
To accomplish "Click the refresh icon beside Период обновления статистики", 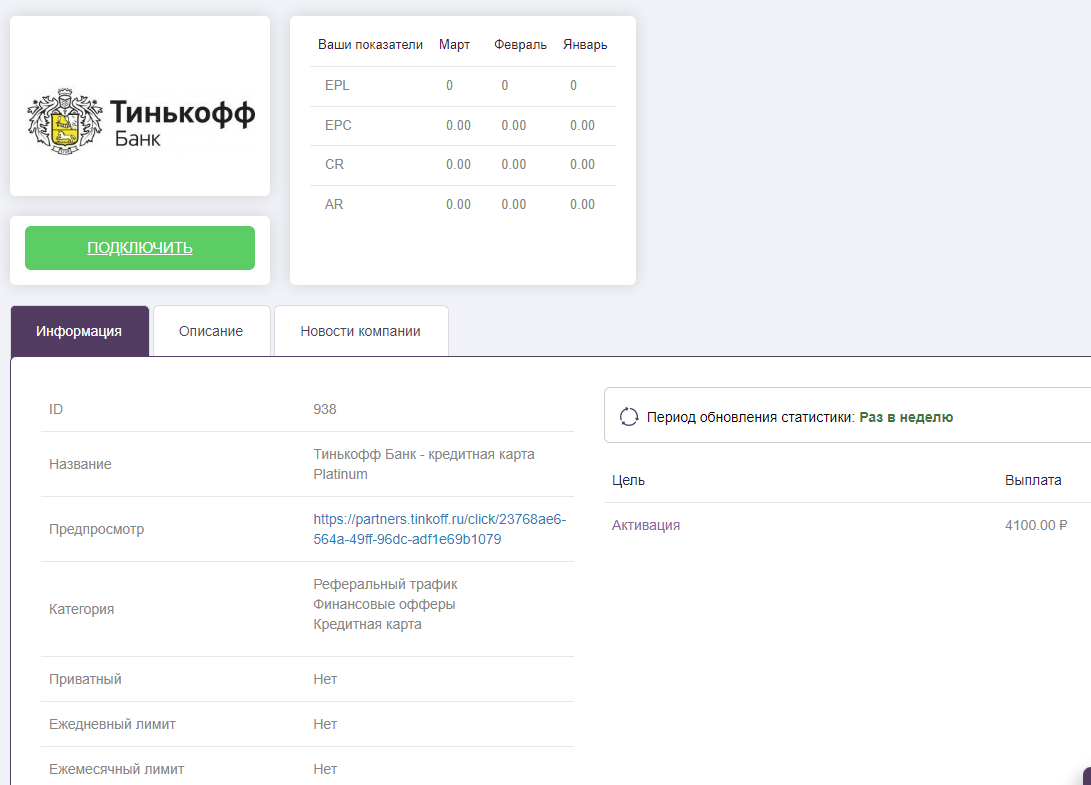I will 629,417.
